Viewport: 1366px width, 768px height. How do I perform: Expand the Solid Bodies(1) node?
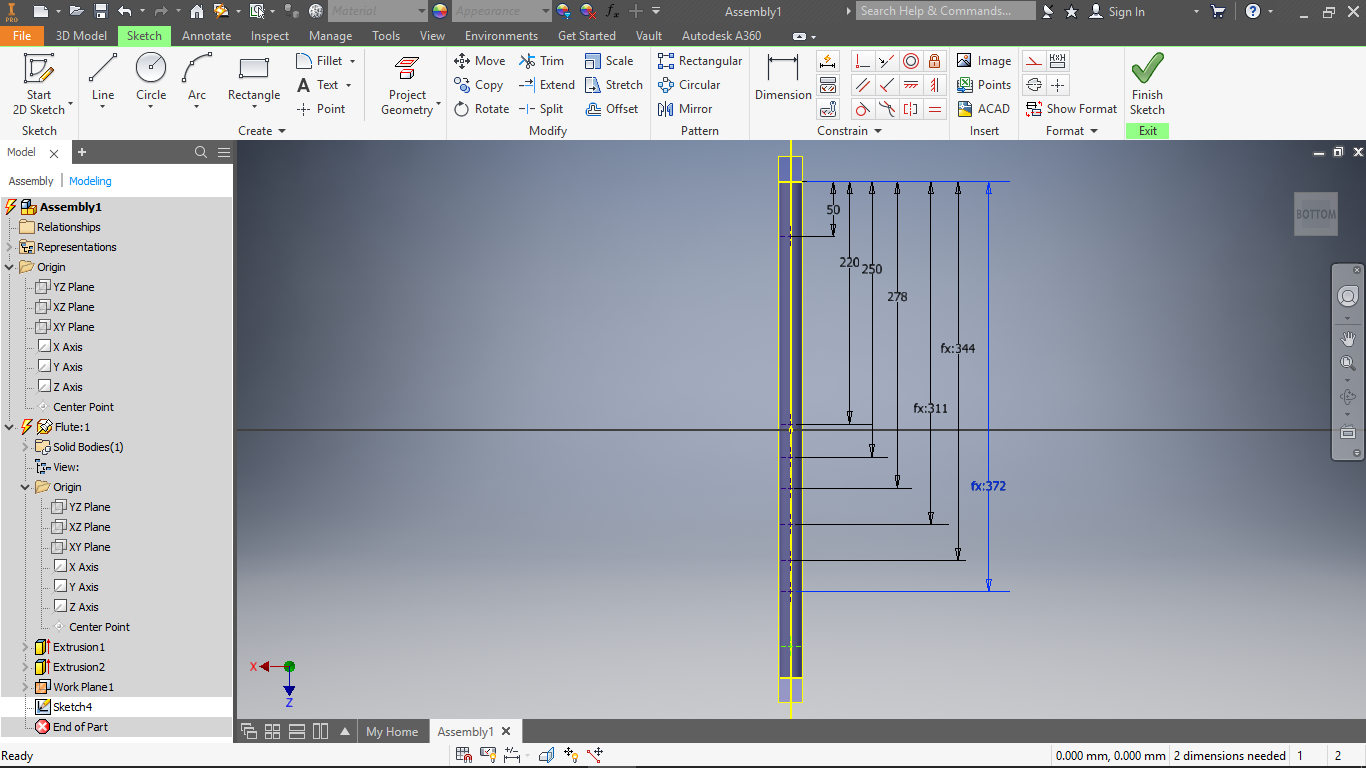click(x=26, y=447)
